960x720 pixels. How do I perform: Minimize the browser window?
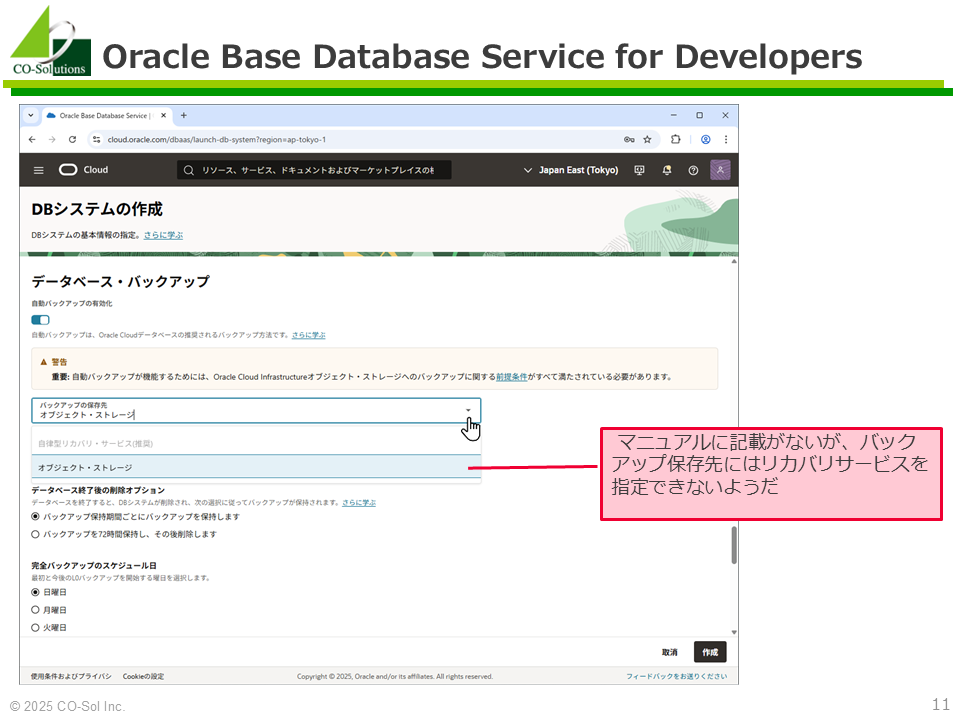673,115
